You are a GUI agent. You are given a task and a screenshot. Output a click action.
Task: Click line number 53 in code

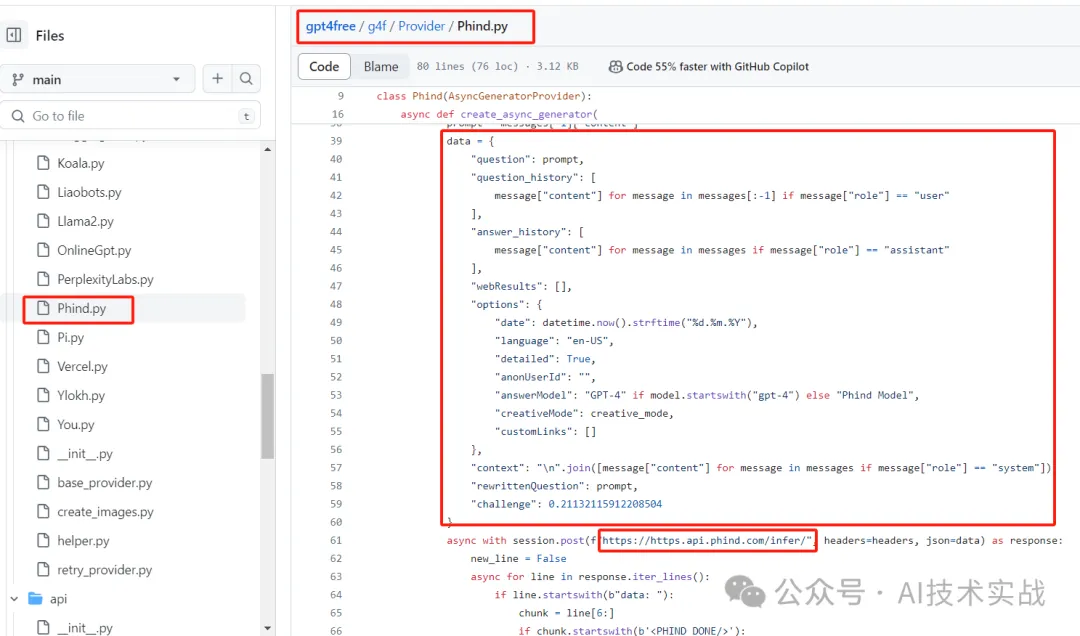336,395
